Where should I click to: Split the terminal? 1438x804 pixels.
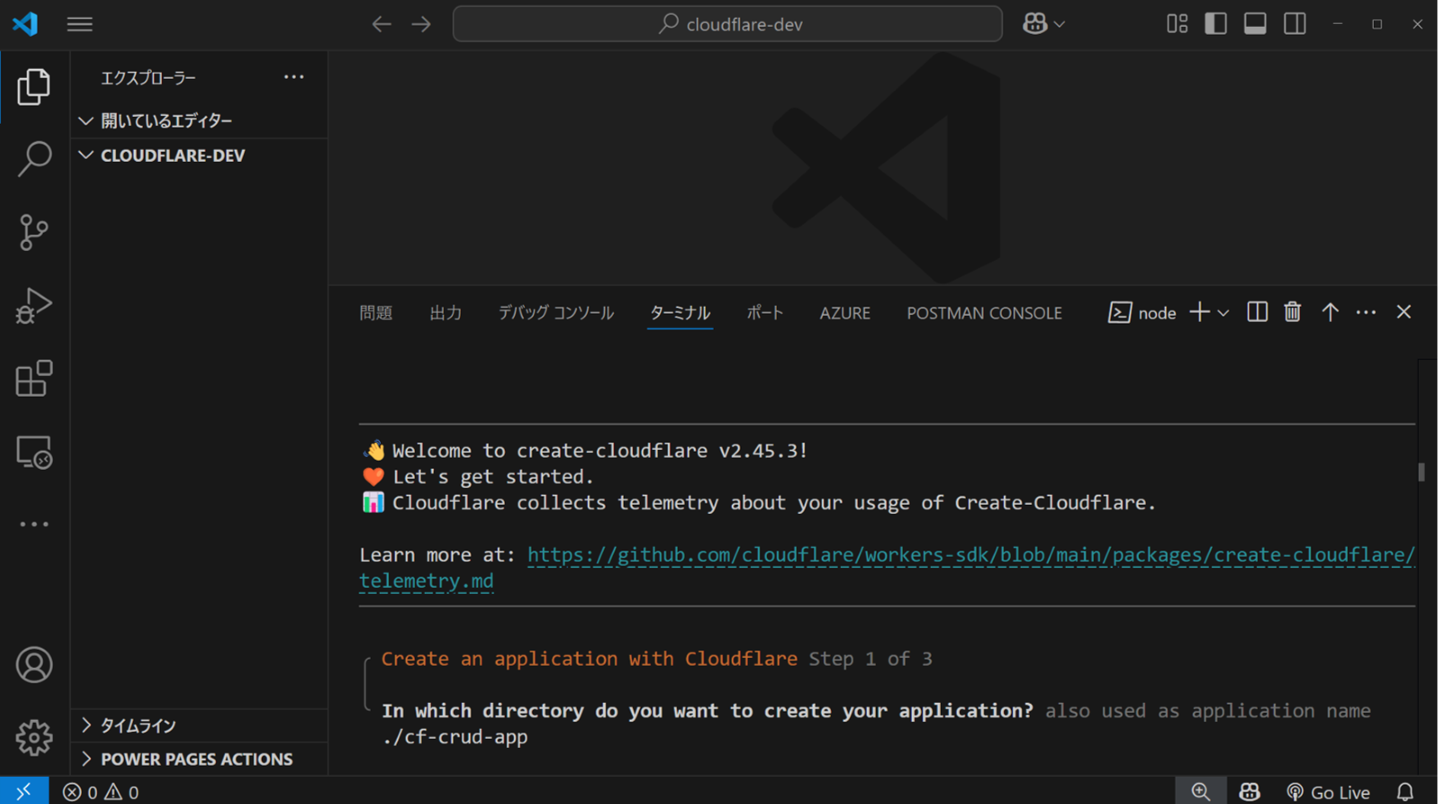coord(1257,312)
